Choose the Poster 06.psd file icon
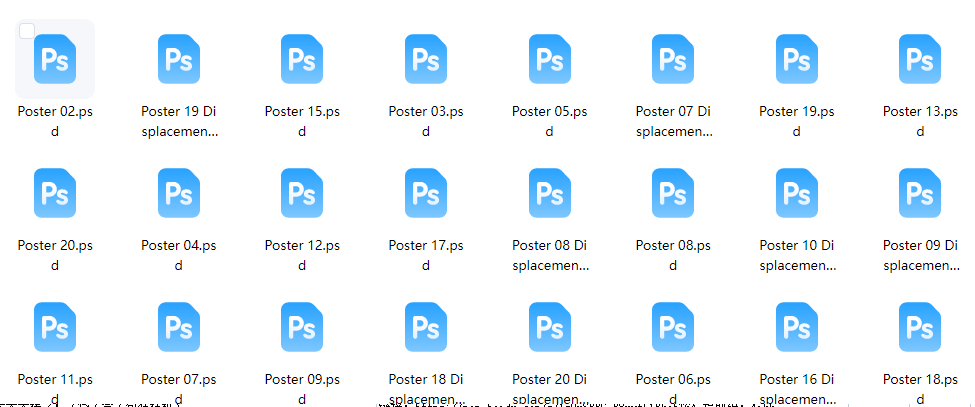The height and width of the screenshot is (407, 975). (x=673, y=327)
